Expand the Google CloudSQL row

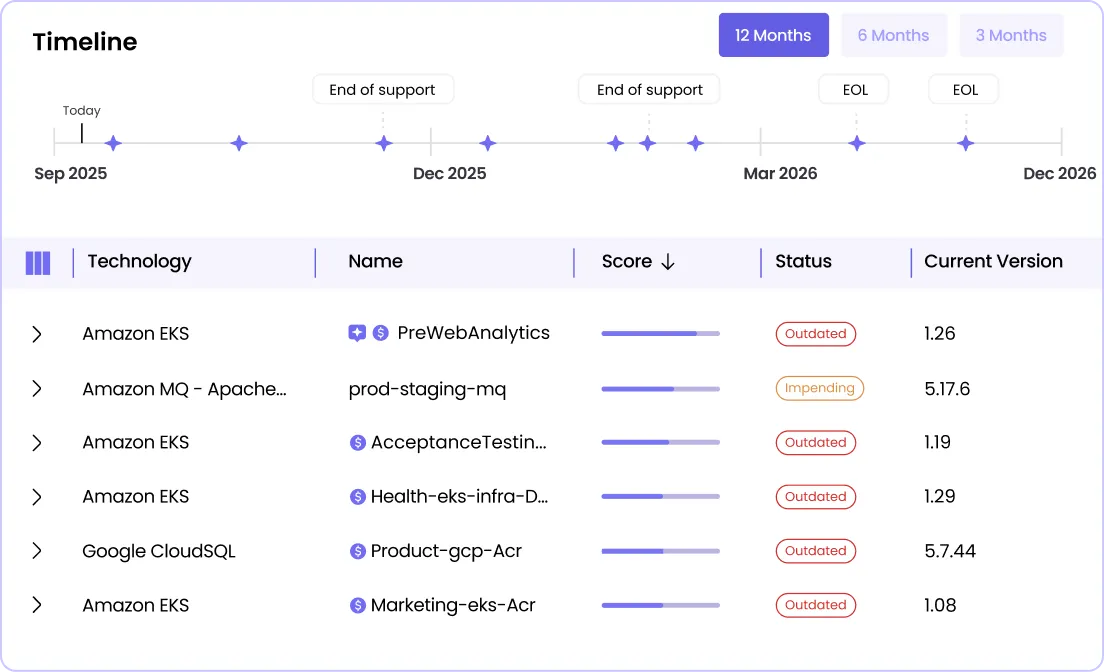[37, 551]
